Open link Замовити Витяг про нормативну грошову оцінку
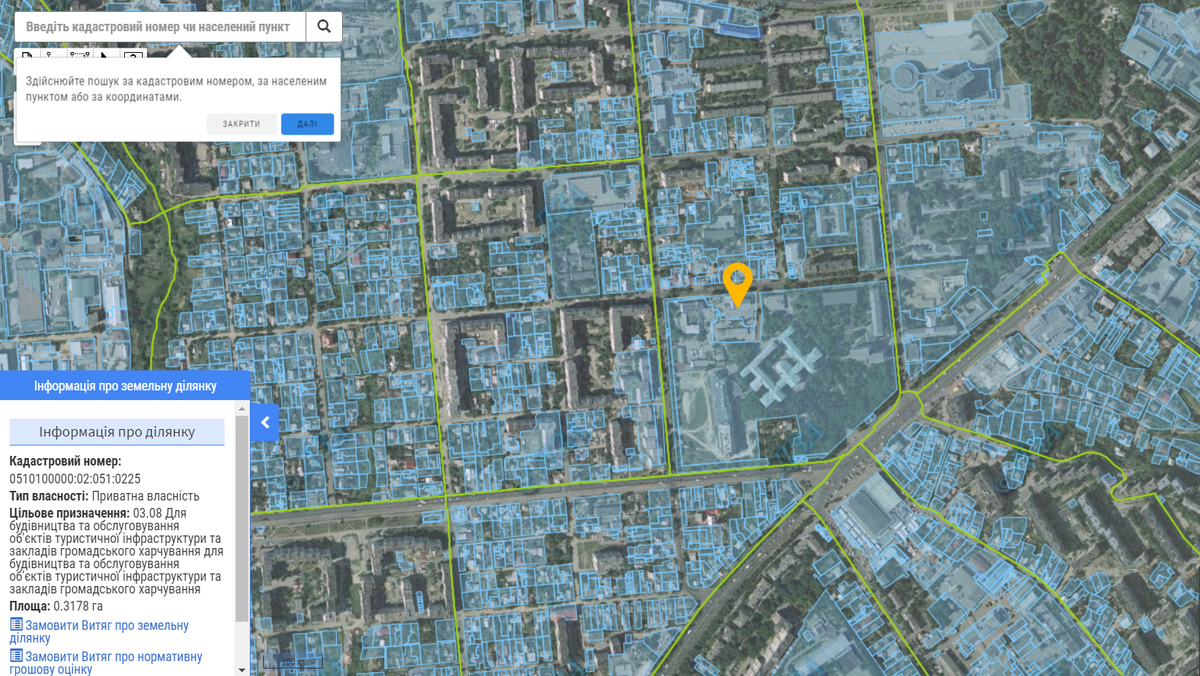 coord(106,662)
